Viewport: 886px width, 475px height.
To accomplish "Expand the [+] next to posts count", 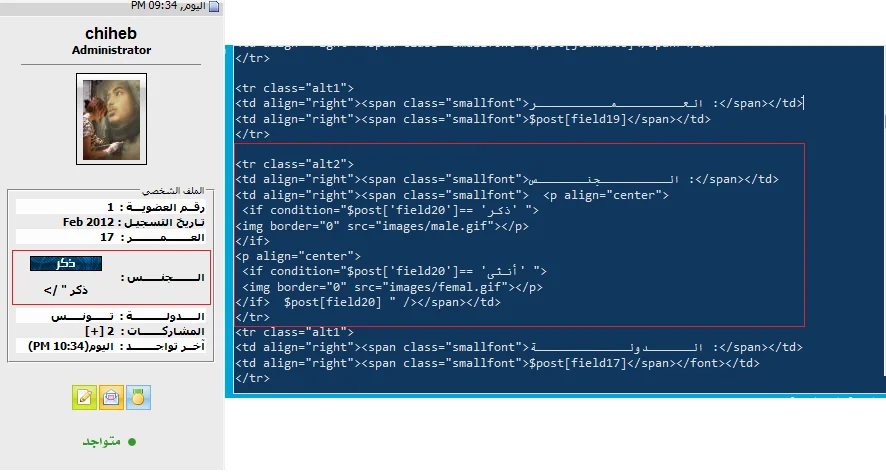I will [92, 331].
